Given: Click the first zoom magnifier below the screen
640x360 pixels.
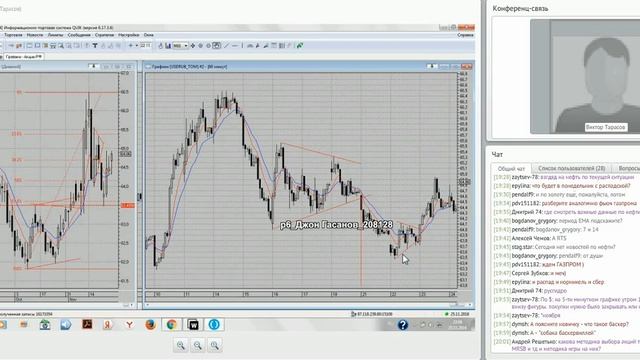Looking at the screenshot, I should pyautogui.click(x=181, y=345).
